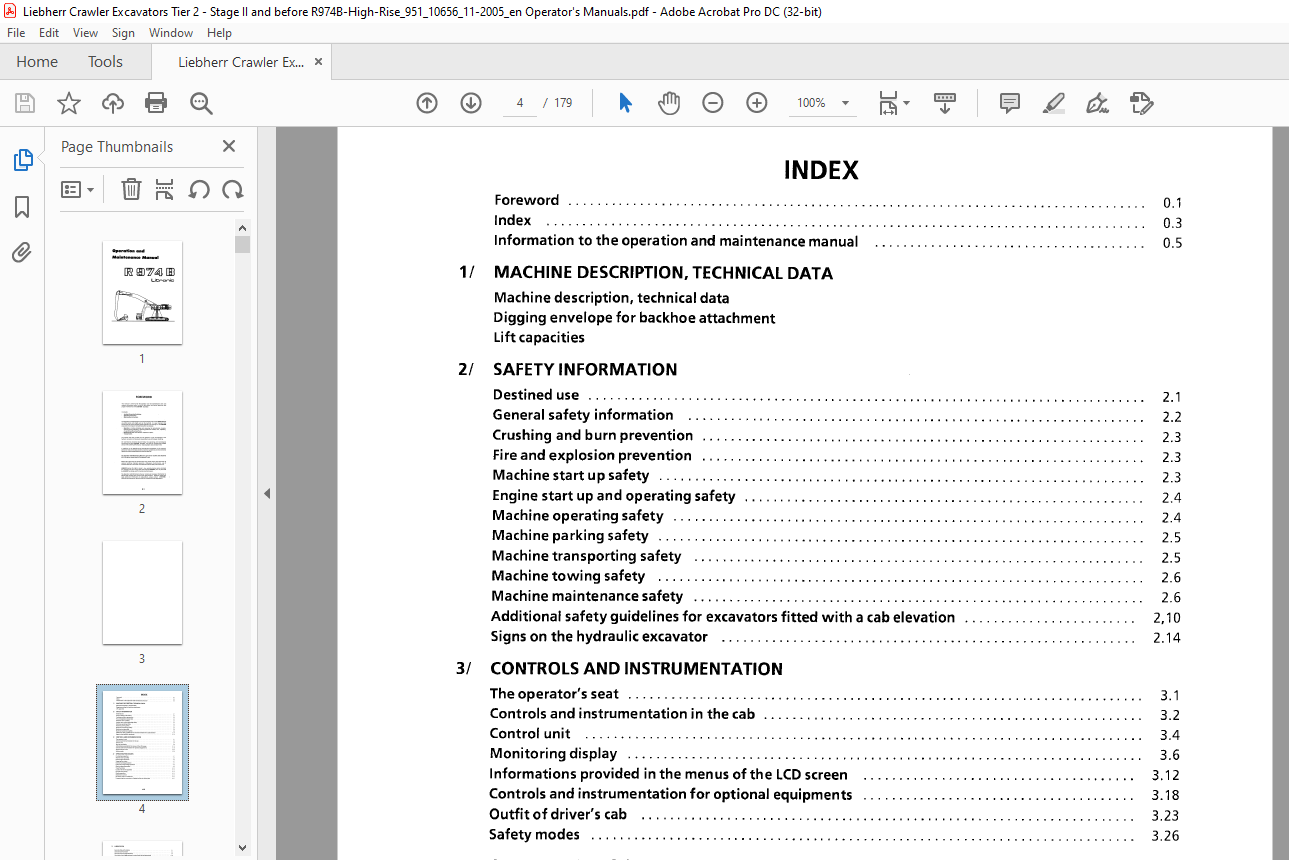Open the Help menu
The width and height of the screenshot is (1289, 860).
(219, 33)
